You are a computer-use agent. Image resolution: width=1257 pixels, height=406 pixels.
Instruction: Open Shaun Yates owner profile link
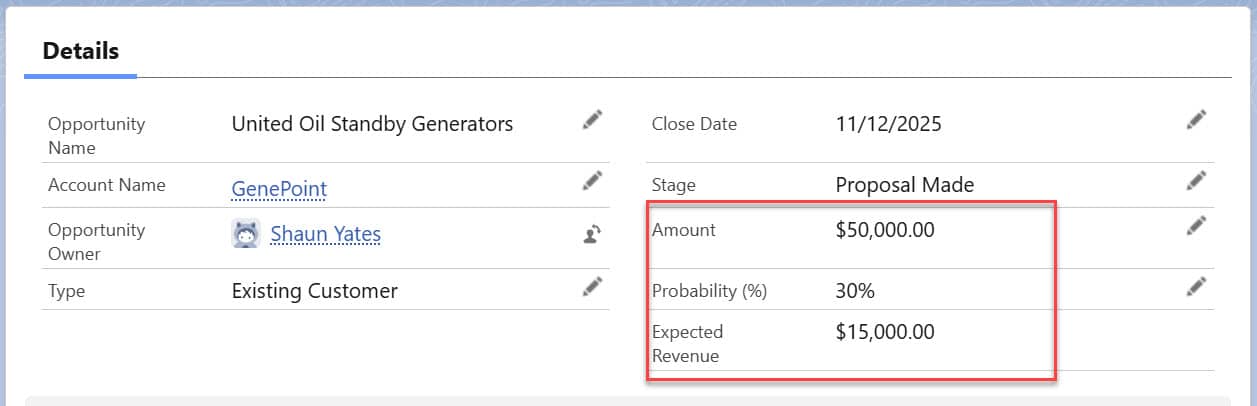pyautogui.click(x=325, y=234)
